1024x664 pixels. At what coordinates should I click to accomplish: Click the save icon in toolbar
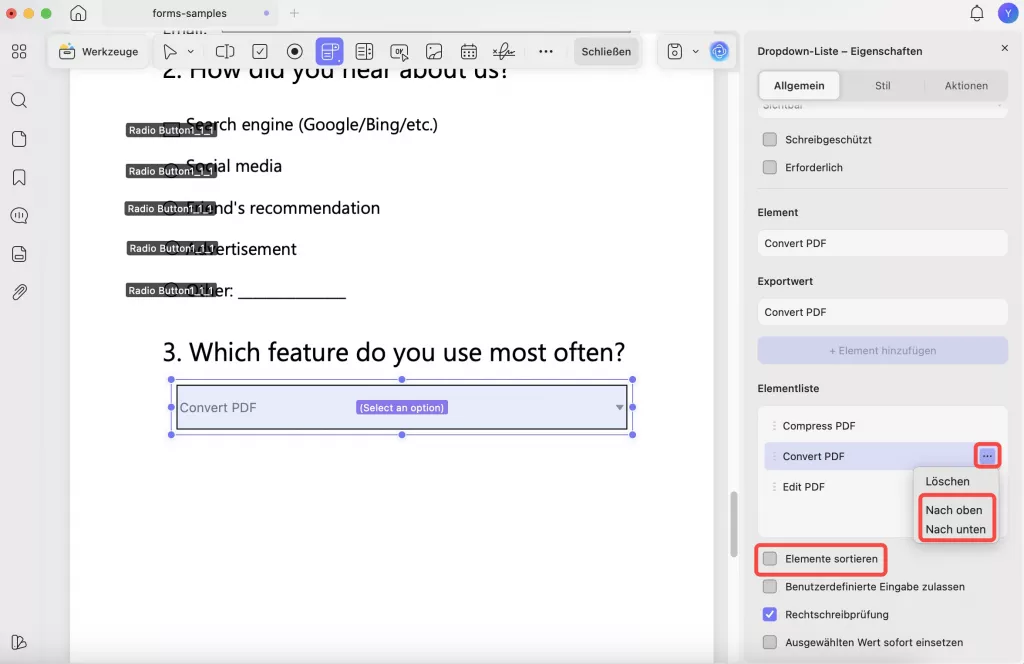675,52
